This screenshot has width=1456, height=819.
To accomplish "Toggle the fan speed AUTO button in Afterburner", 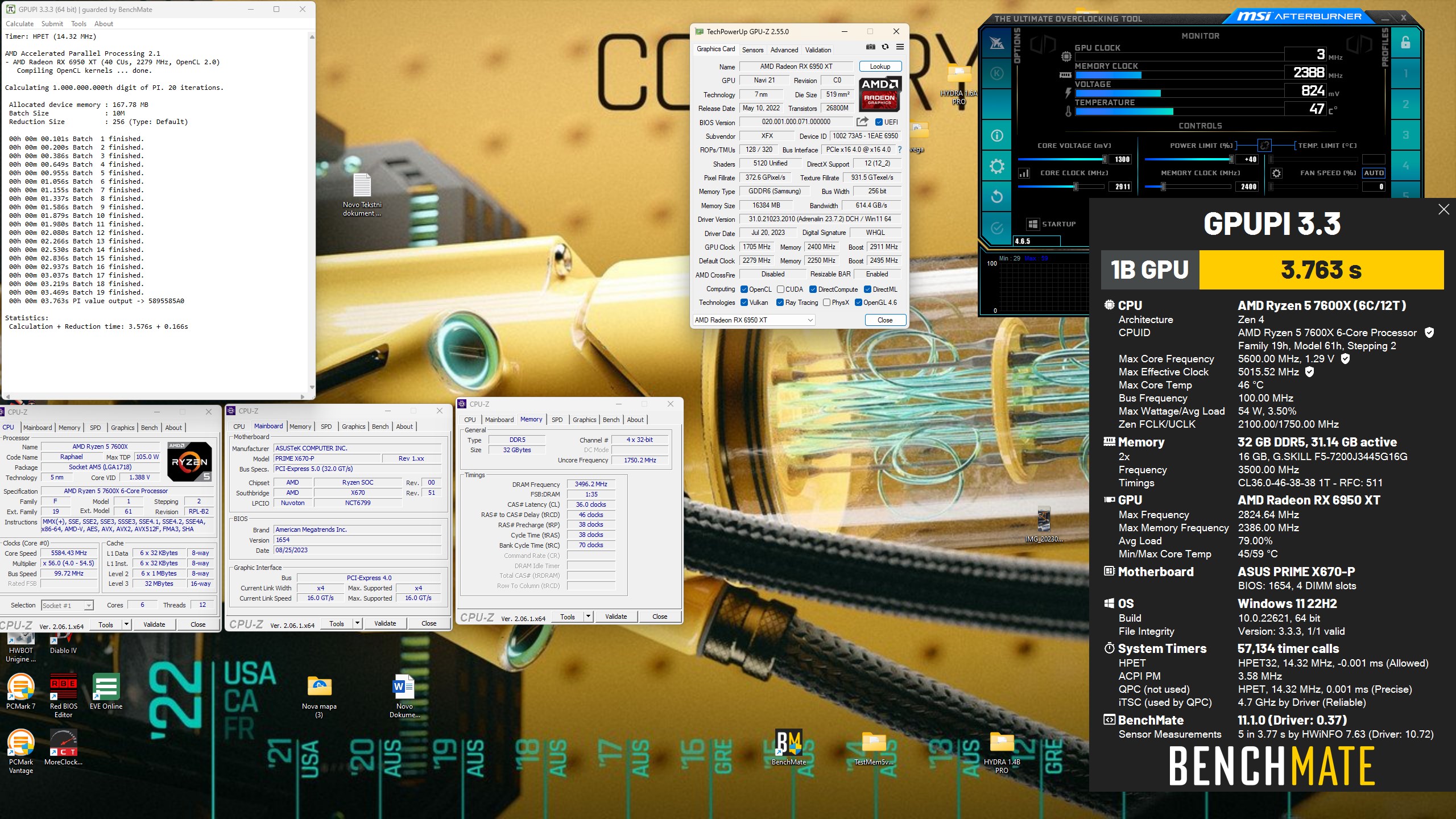I will (1374, 173).
